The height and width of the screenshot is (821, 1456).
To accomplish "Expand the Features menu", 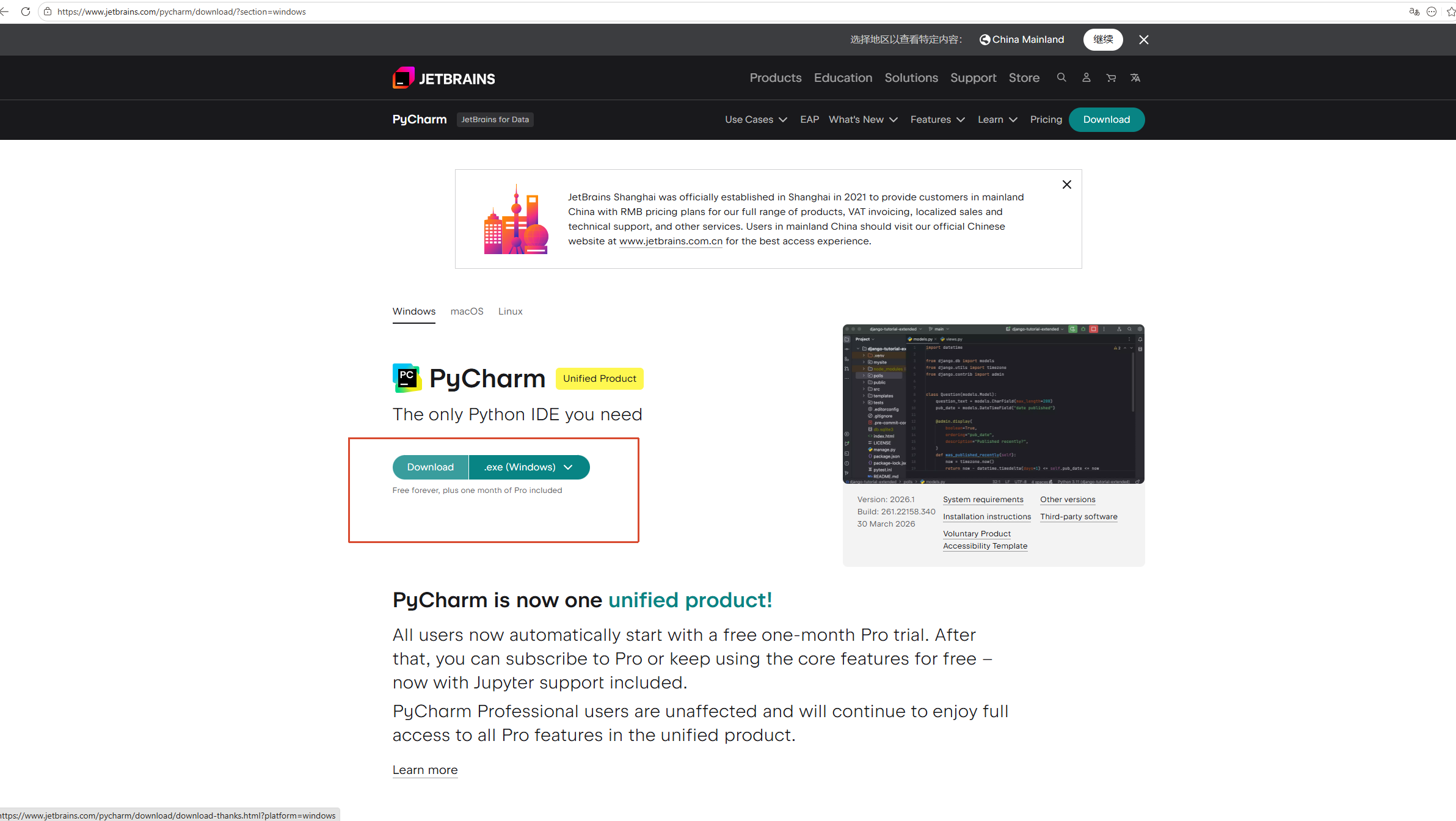I will [937, 120].
